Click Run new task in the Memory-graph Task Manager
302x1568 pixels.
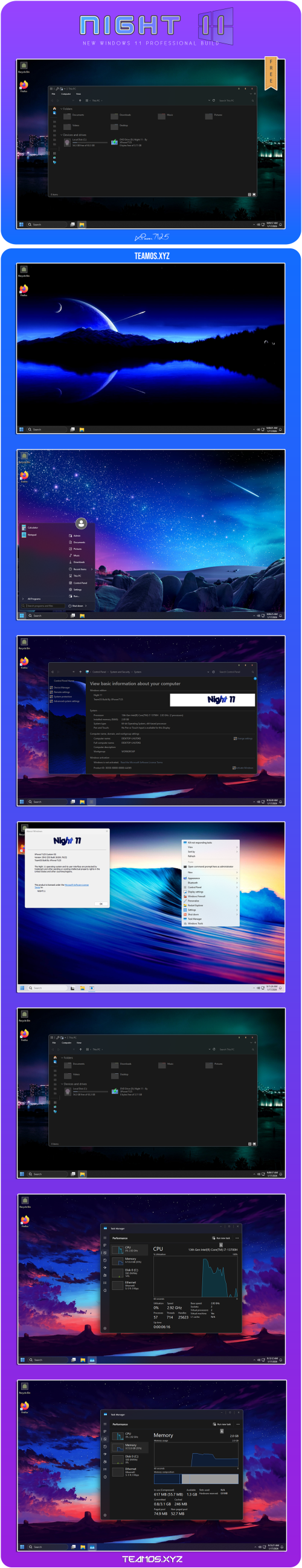point(222,1424)
